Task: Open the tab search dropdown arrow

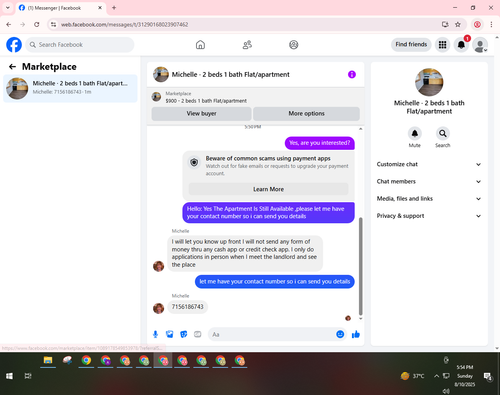Action: tap(8, 8)
